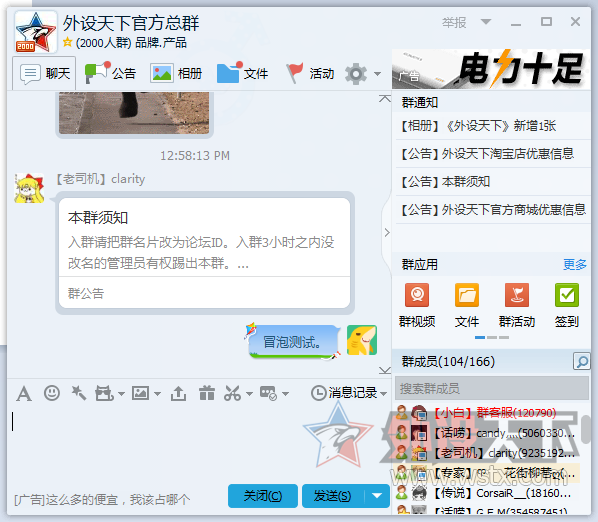The width and height of the screenshot is (598, 522).
Task: Click the 举报 report link
Action: pyautogui.click(x=454, y=22)
